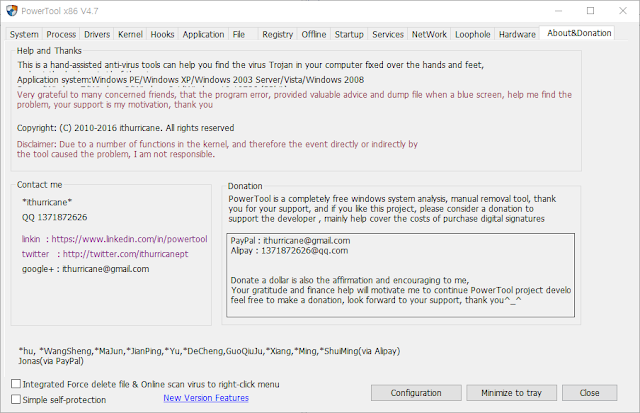The width and height of the screenshot is (640, 413).
Task: Select the Drivers tab
Action: [x=97, y=34]
